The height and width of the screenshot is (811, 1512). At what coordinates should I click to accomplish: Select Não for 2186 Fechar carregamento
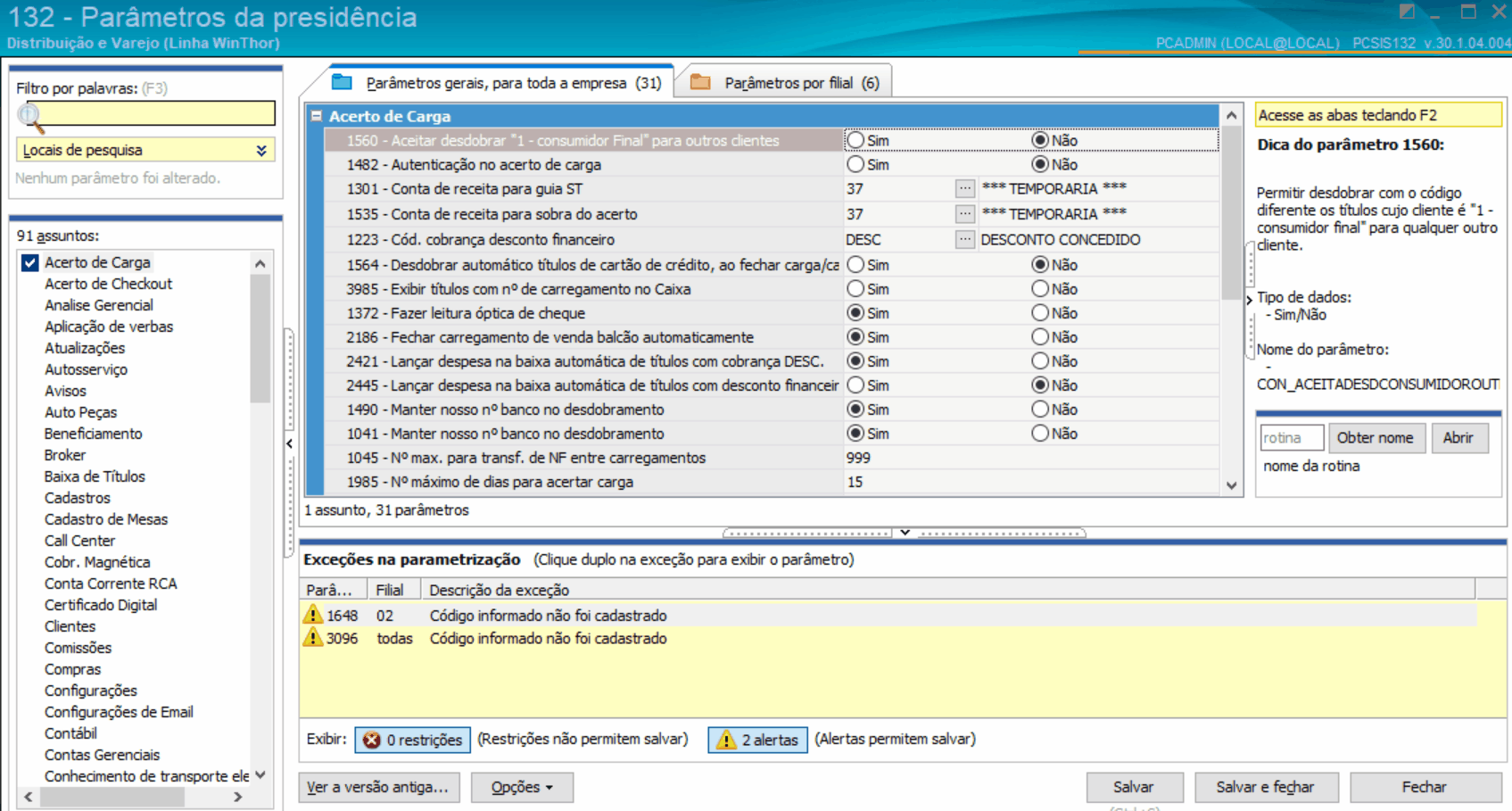[1039, 337]
